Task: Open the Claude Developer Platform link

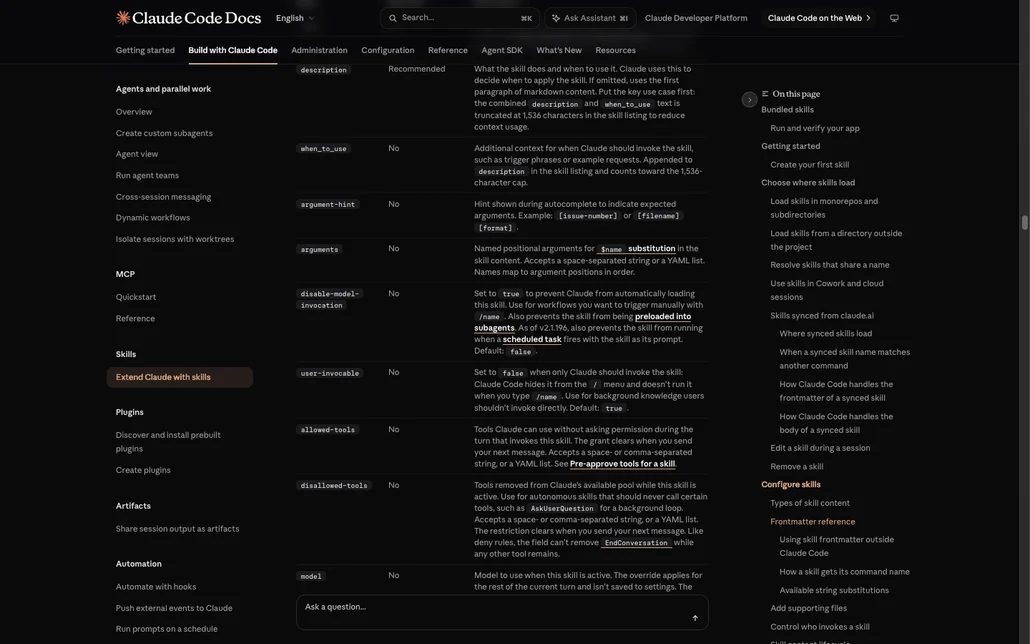Action: (x=696, y=18)
